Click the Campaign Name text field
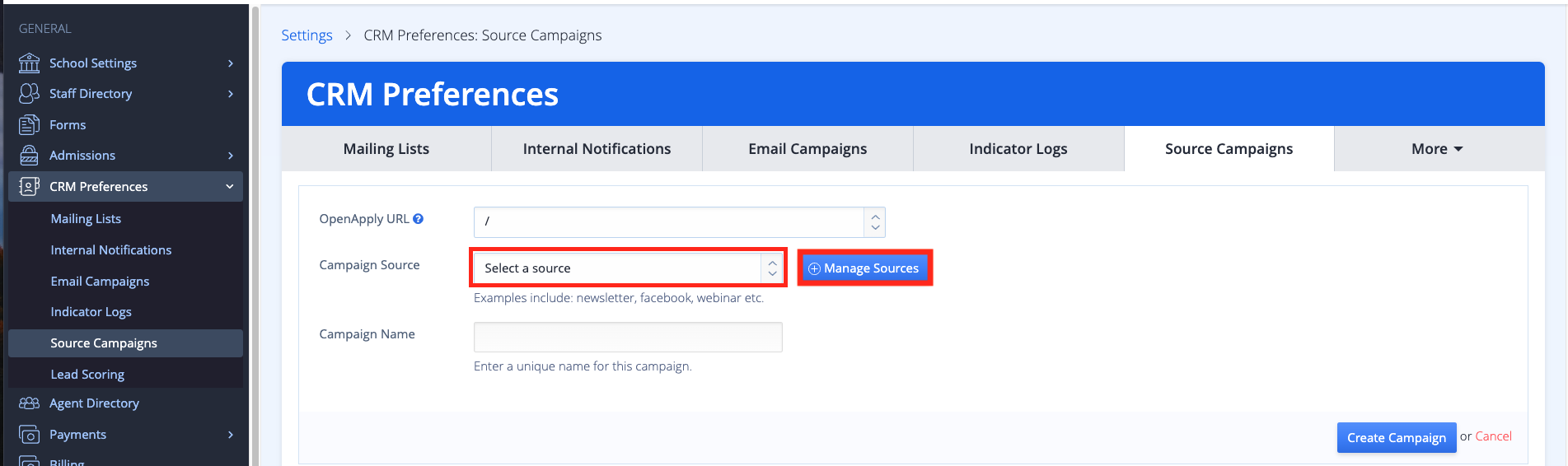The height and width of the screenshot is (466, 1568). (x=628, y=337)
